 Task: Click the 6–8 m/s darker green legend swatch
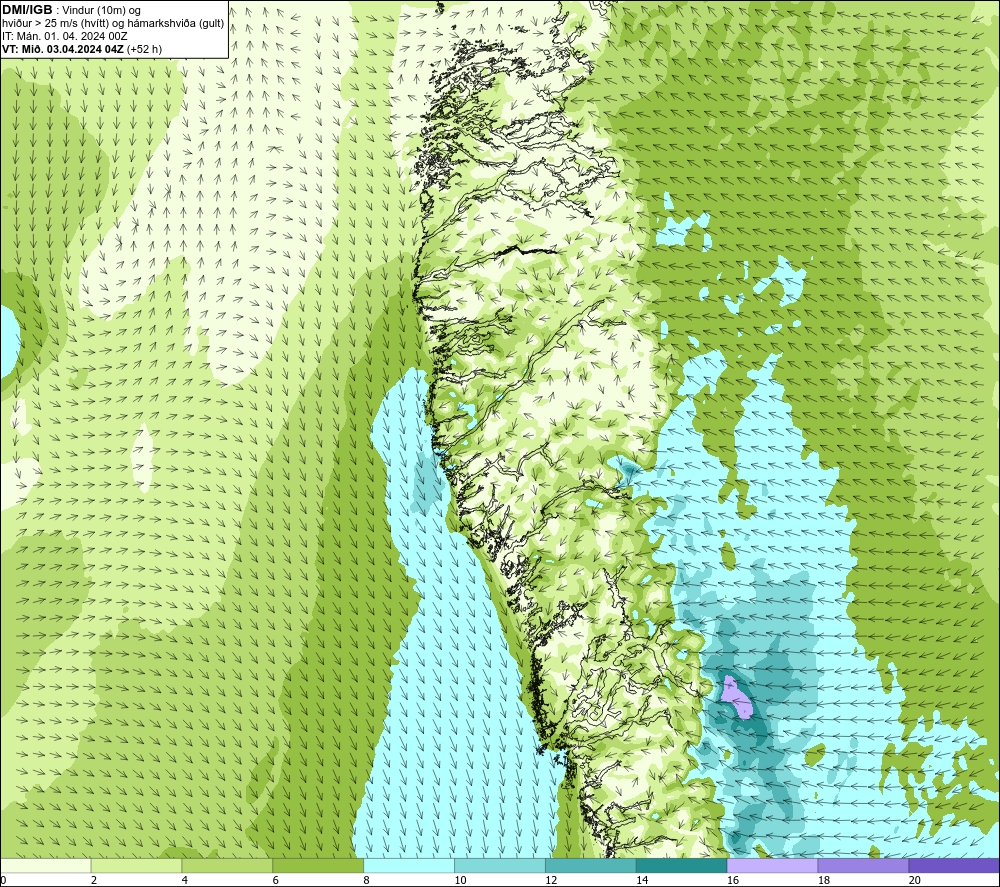pyautogui.click(x=318, y=865)
